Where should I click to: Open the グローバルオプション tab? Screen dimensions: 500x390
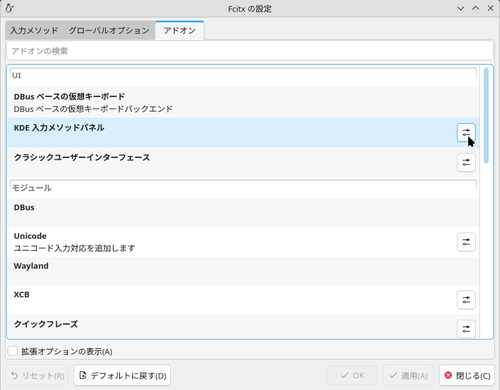click(109, 31)
